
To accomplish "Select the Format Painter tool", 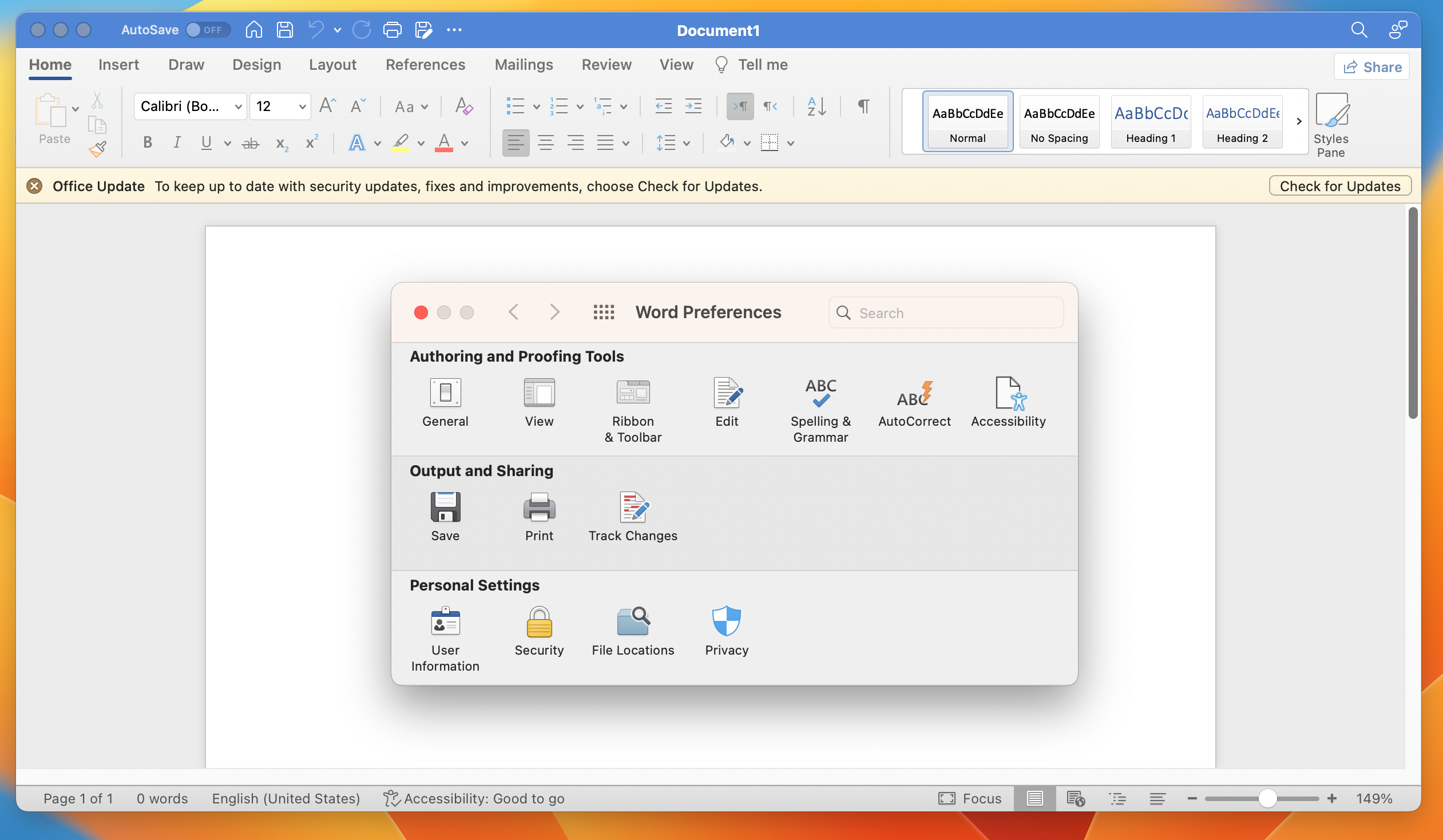I will point(97,149).
